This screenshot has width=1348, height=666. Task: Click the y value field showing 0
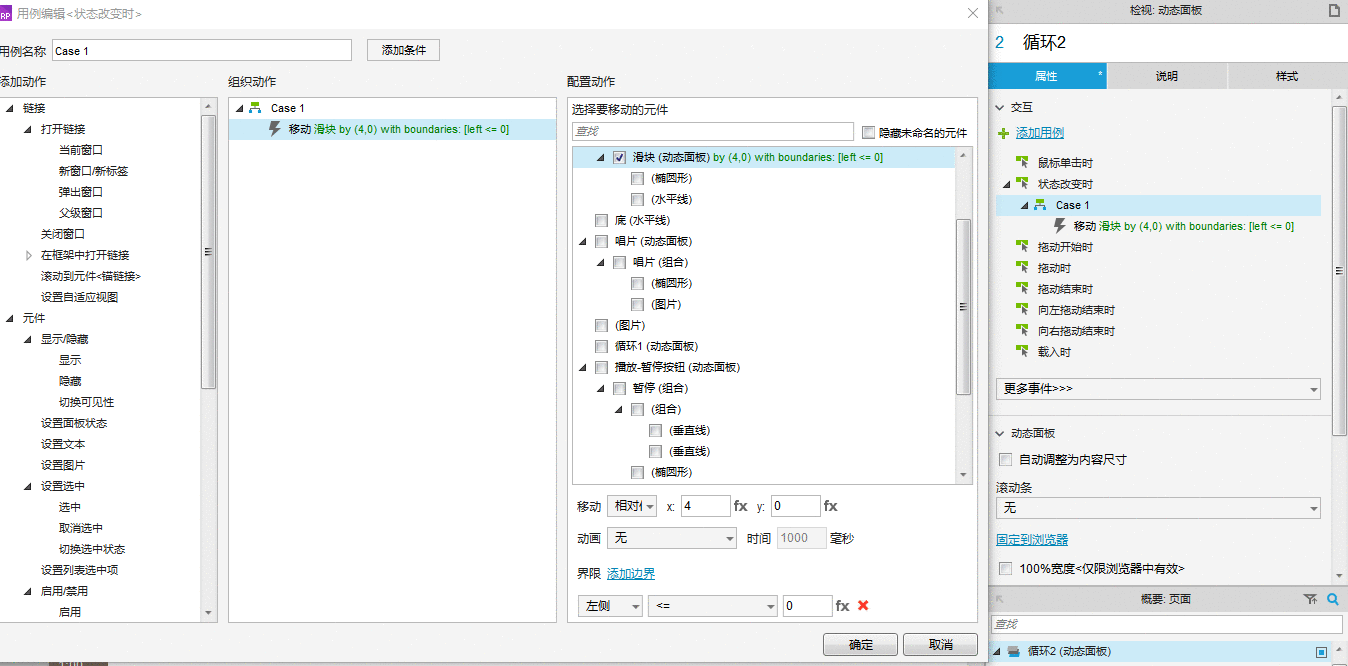(x=796, y=506)
